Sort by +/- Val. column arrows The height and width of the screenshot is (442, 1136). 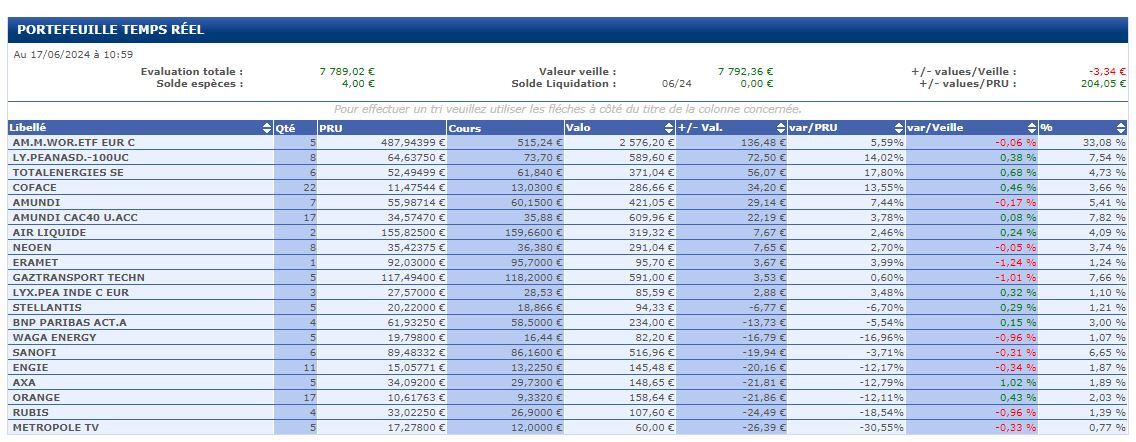(x=781, y=128)
